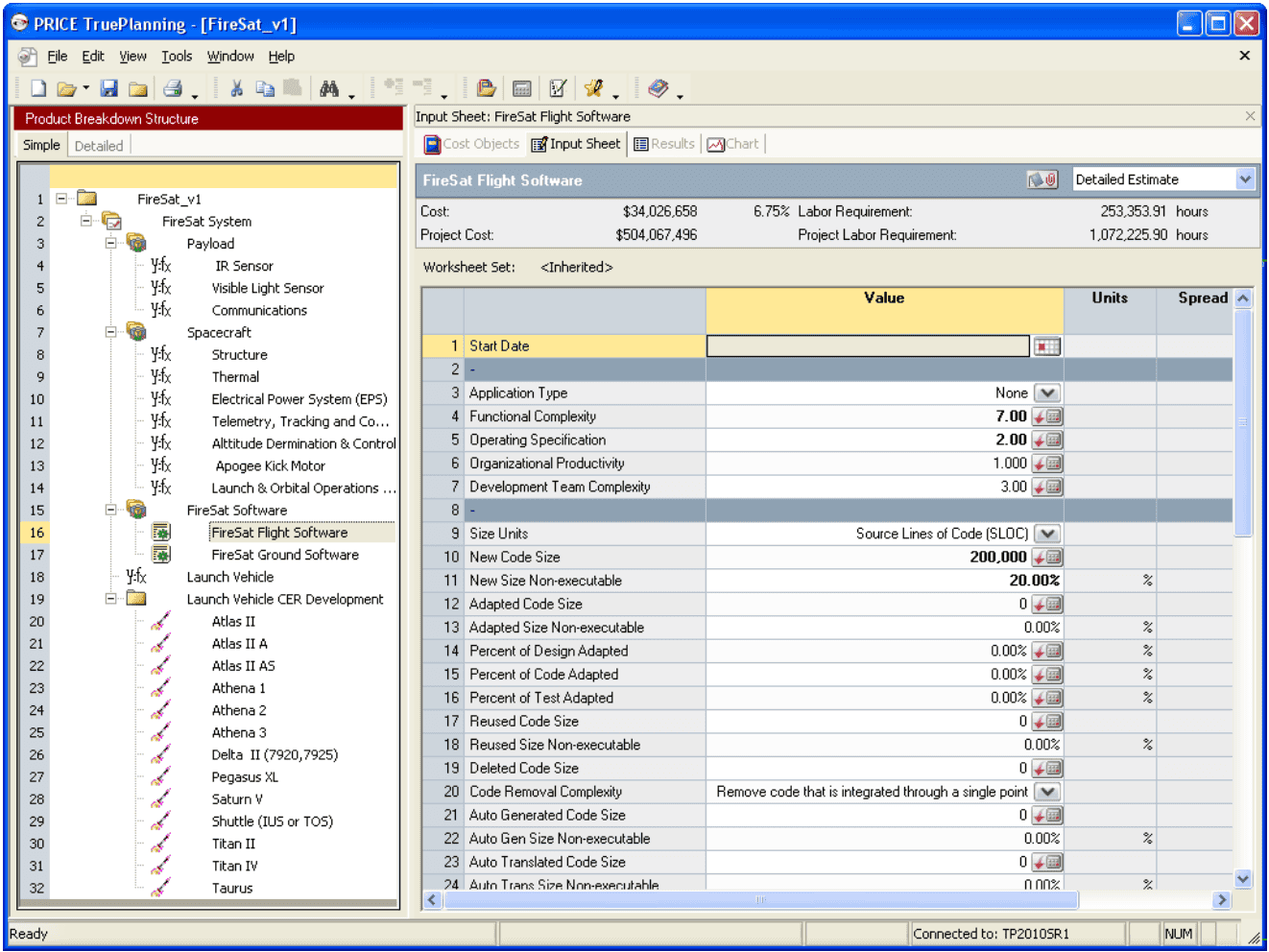Select the Input Sheet tab
This screenshot has width=1269, height=952.
point(576,144)
